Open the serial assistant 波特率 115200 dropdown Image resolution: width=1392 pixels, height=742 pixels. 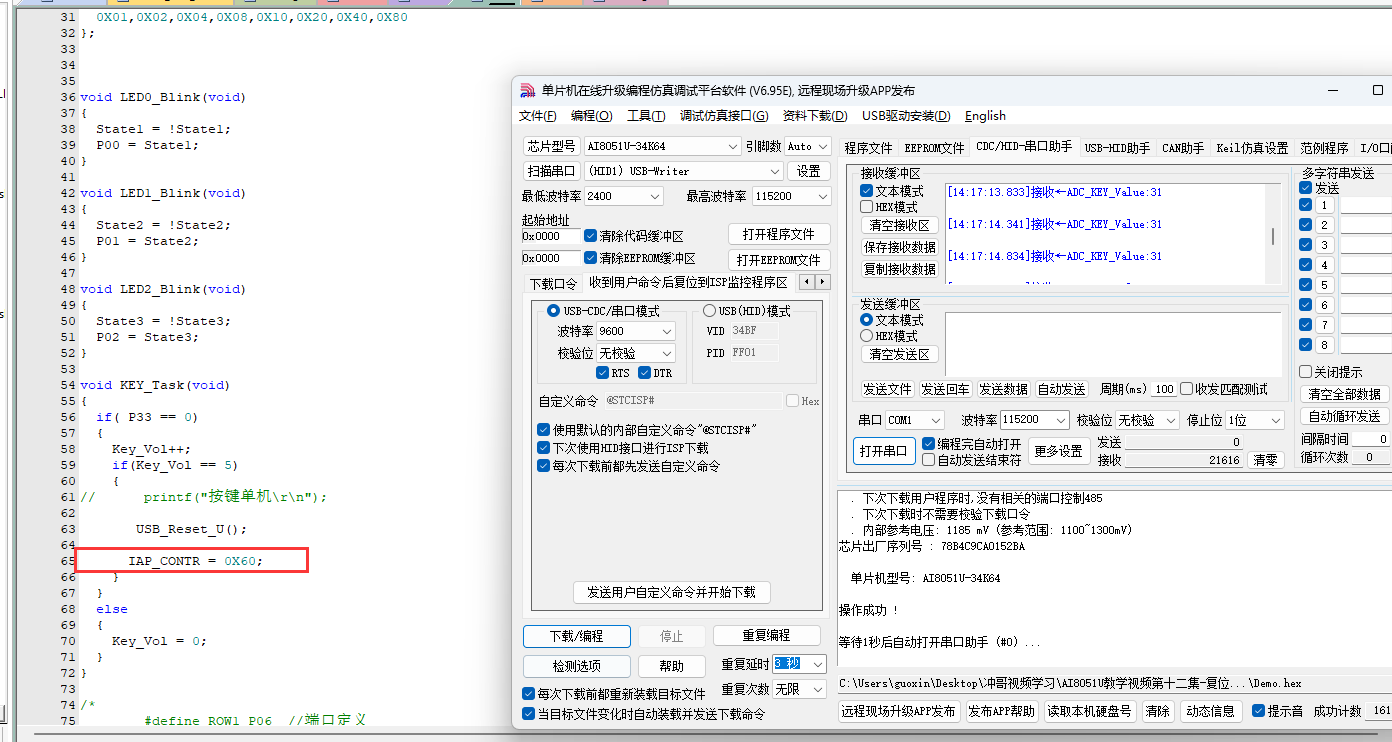pyautogui.click(x=1060, y=420)
